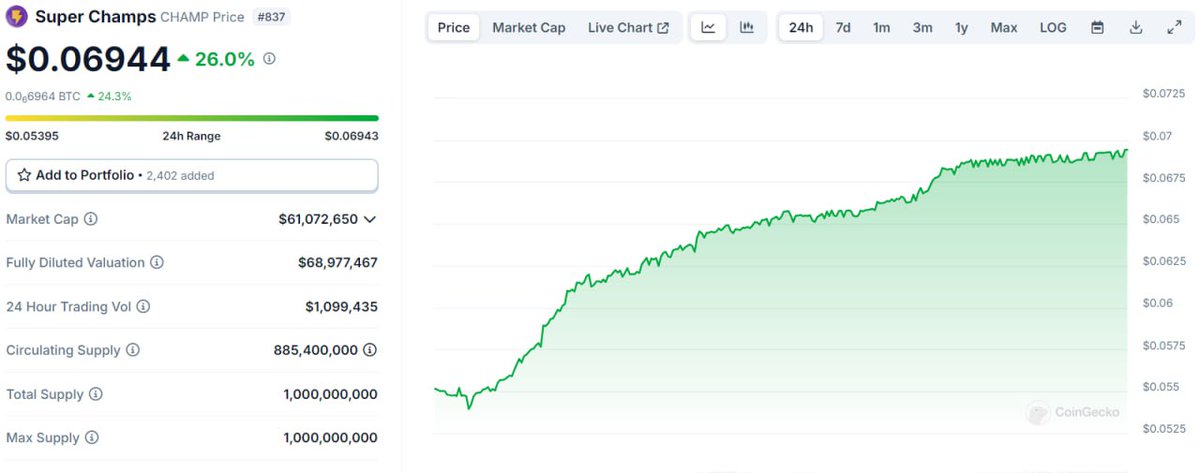The image size is (1200, 473).
Task: Click info icon after 885,400,000 value
Action: 370,351
